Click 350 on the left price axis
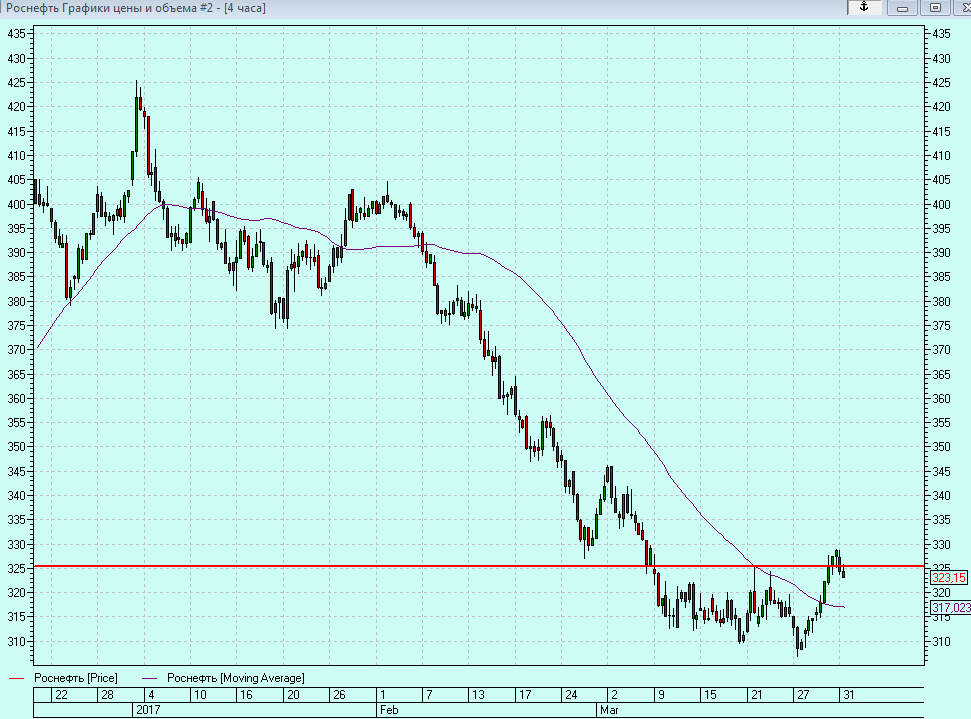Screen dimensions: 971x719 point(17,447)
